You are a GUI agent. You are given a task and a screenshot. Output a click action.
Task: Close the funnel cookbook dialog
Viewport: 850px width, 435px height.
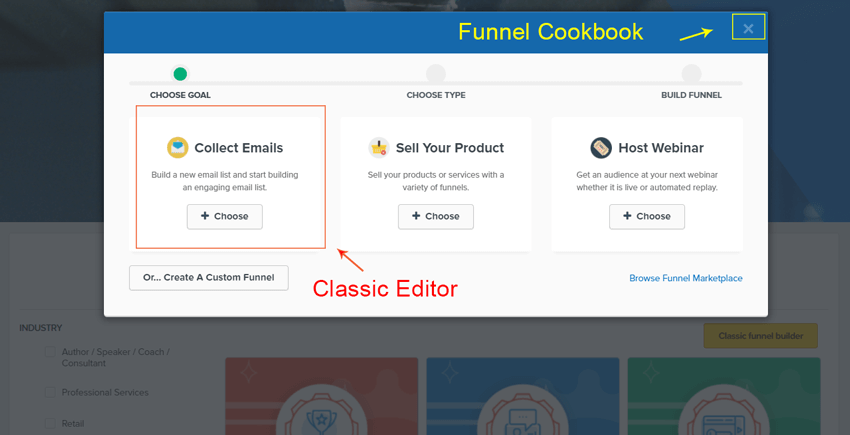pos(748,29)
